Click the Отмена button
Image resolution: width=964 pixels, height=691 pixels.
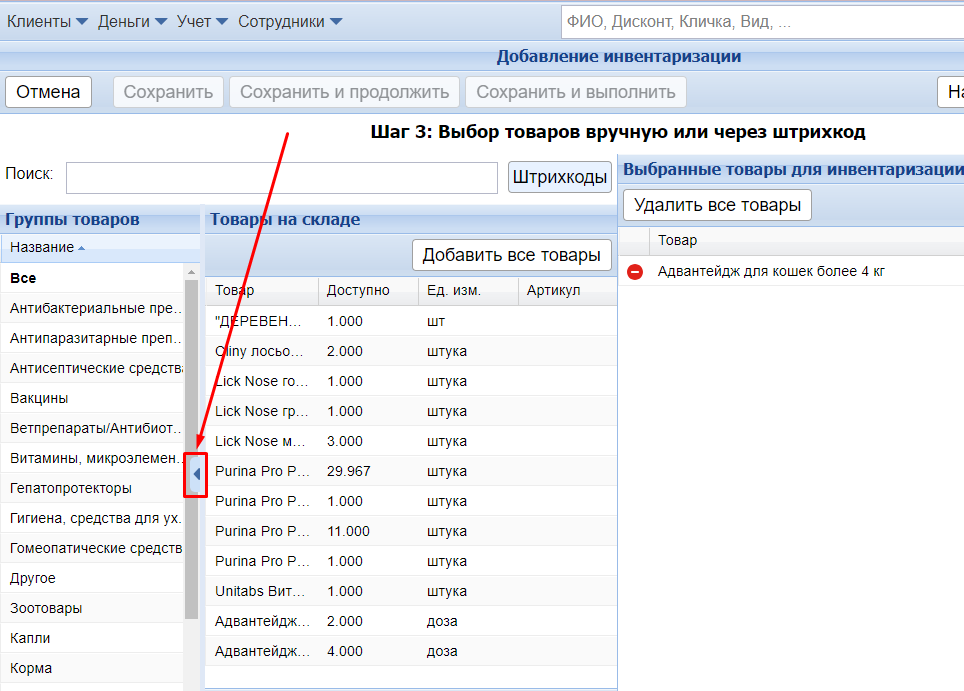48,92
